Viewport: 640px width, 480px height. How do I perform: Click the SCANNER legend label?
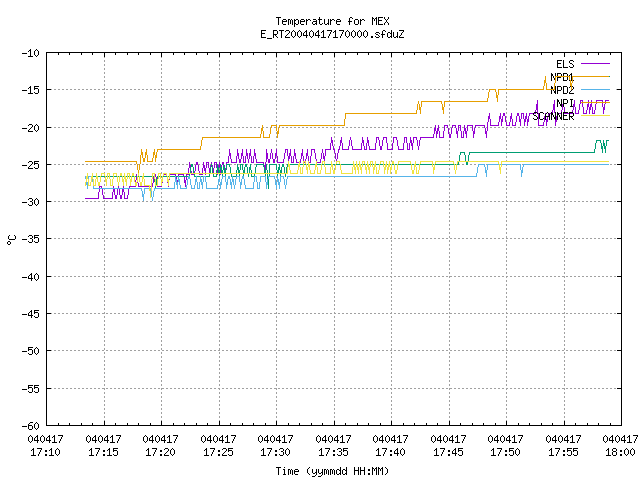point(553,116)
